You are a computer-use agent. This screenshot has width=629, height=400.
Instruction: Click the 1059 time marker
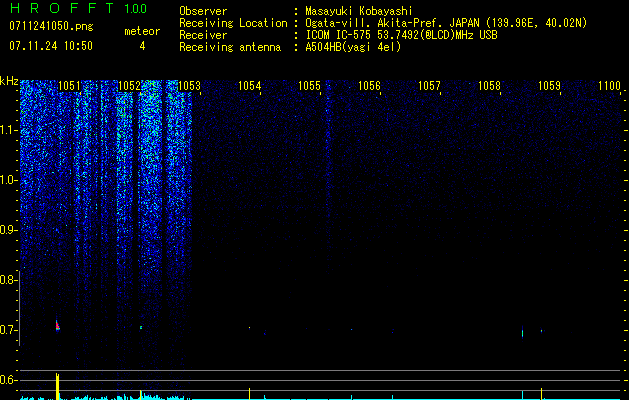point(549,86)
